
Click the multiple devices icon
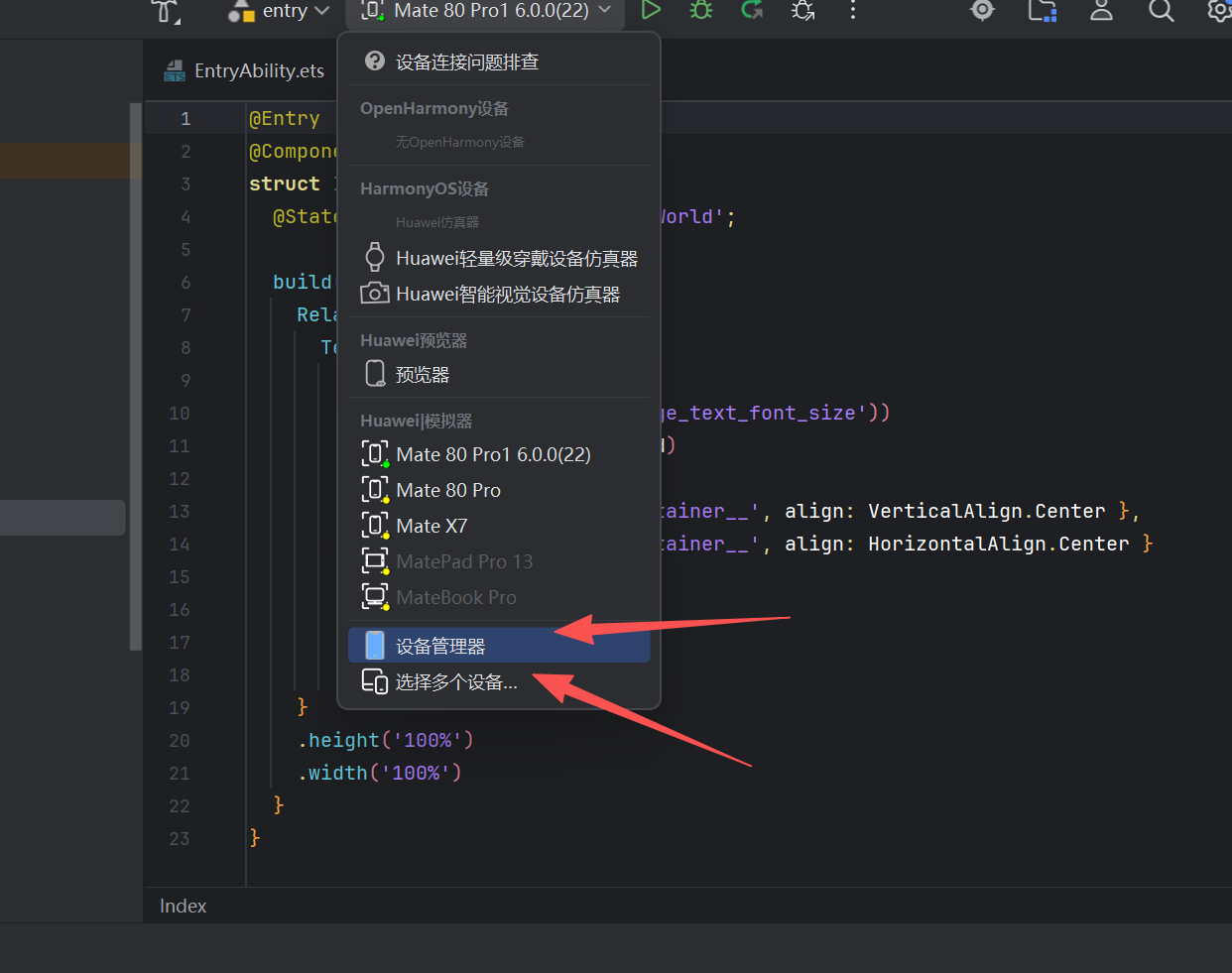pyautogui.click(x=375, y=681)
